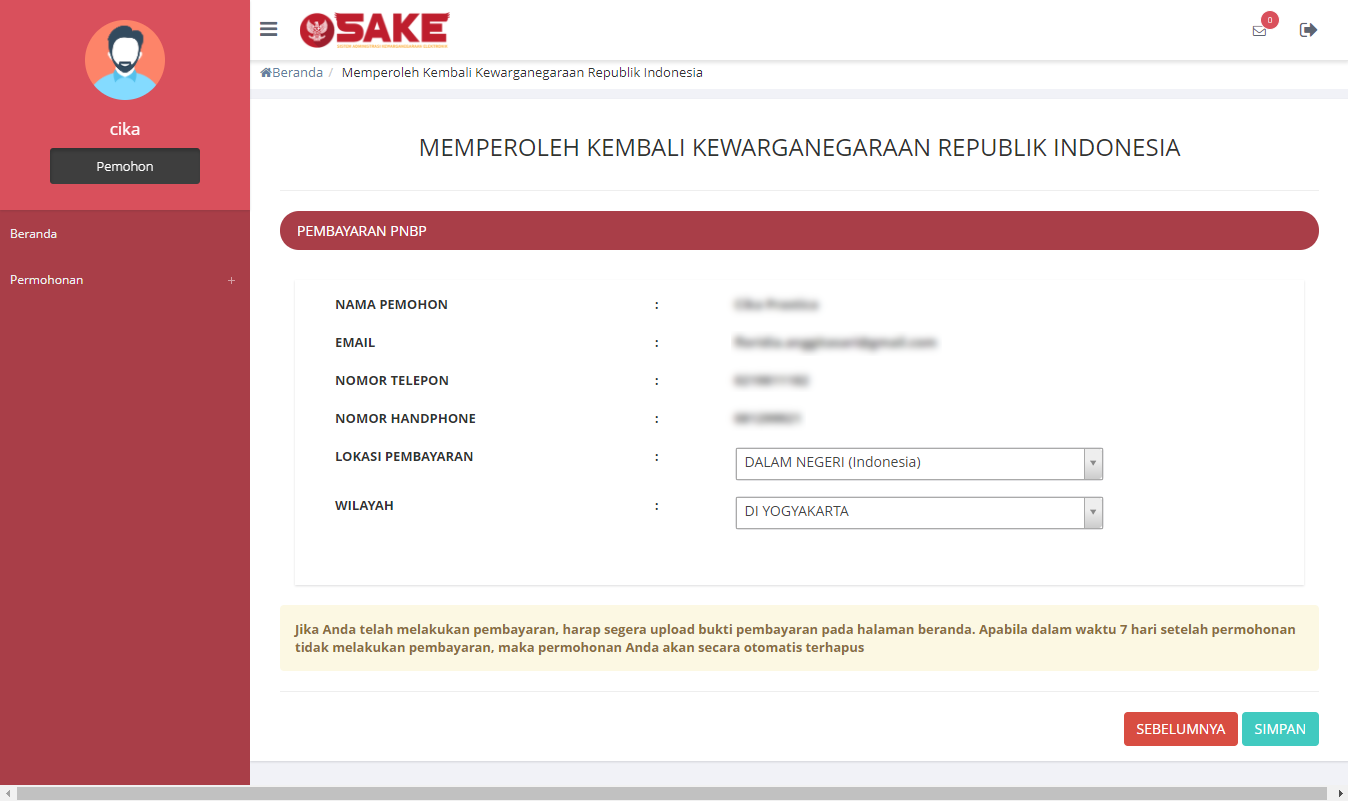Click the username text cika
Viewport: 1348px width, 801px height.
tap(125, 129)
